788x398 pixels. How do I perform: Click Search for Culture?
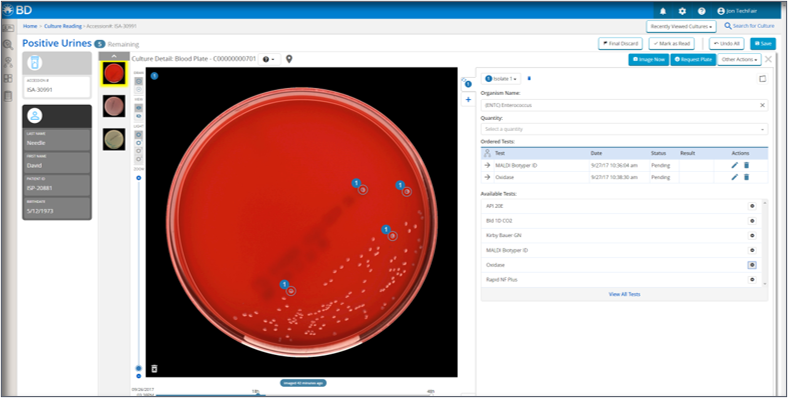click(x=749, y=26)
